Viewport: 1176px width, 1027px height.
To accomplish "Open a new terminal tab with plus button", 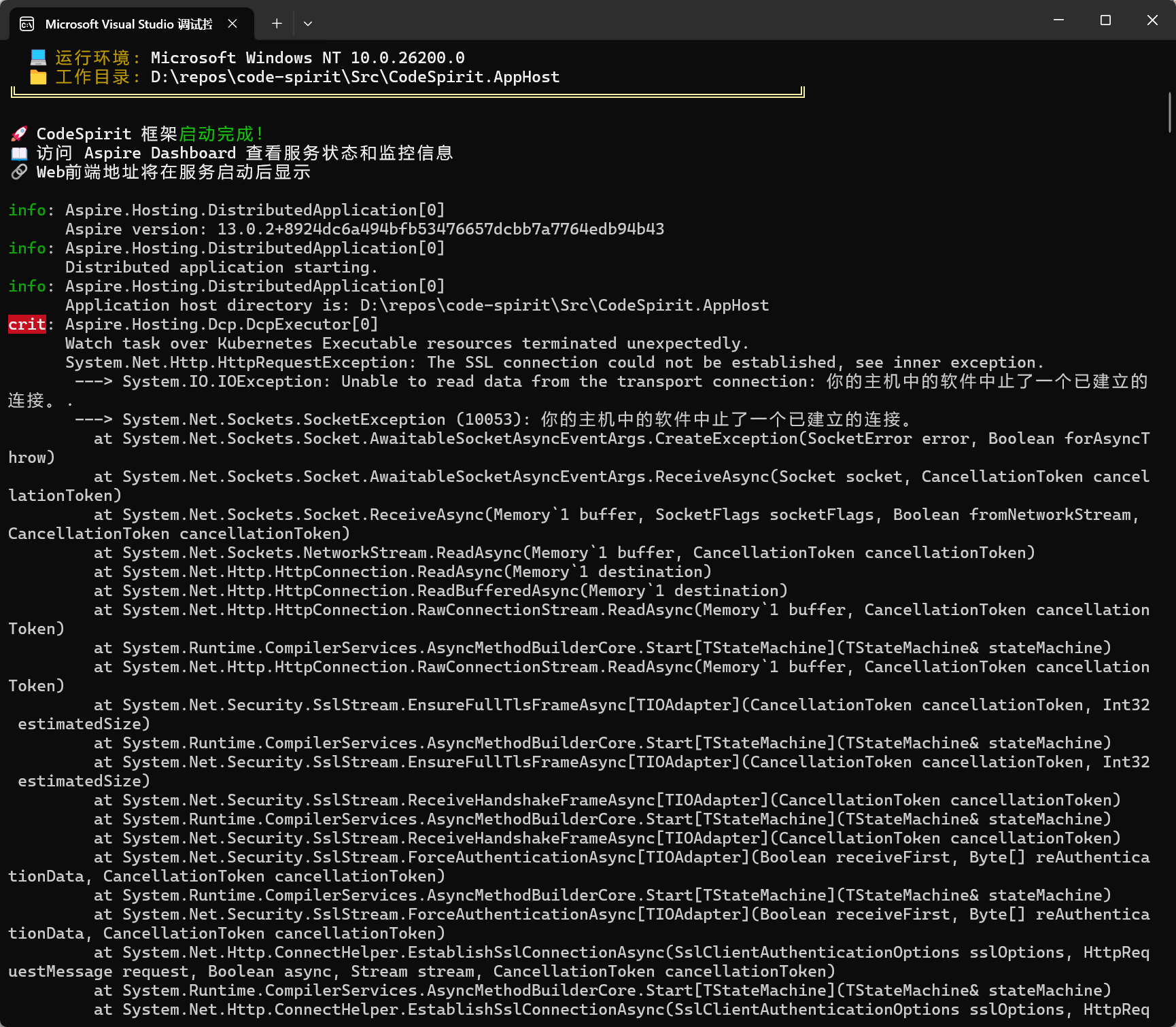I will 277,24.
